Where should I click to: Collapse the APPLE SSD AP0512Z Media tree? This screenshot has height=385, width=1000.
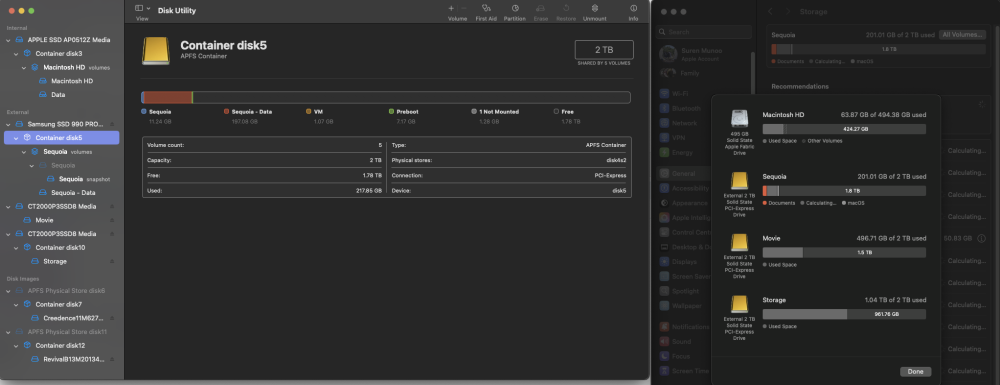click(x=8, y=40)
